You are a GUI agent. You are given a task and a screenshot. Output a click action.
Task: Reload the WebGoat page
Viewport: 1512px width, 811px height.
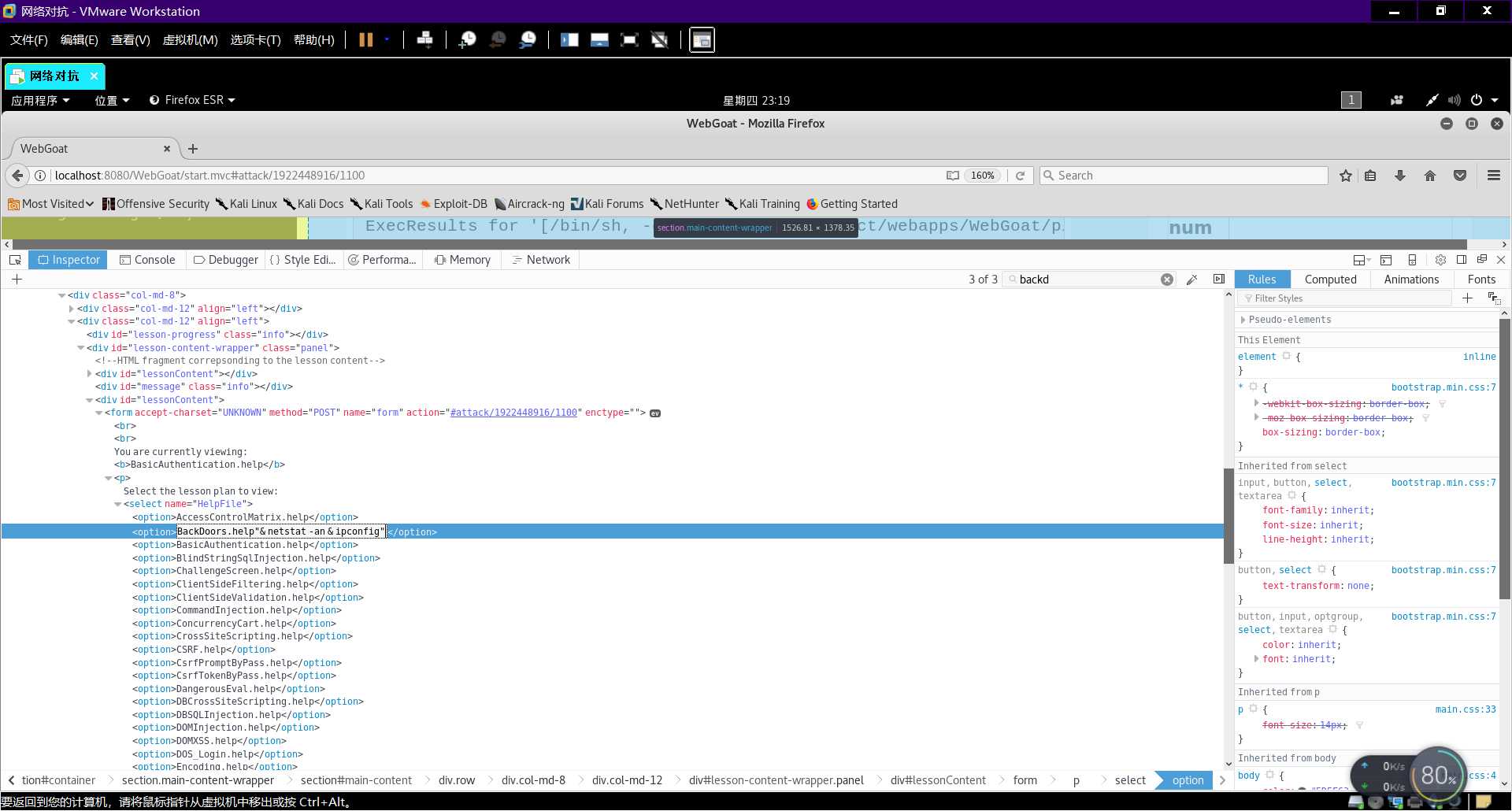pos(1020,176)
